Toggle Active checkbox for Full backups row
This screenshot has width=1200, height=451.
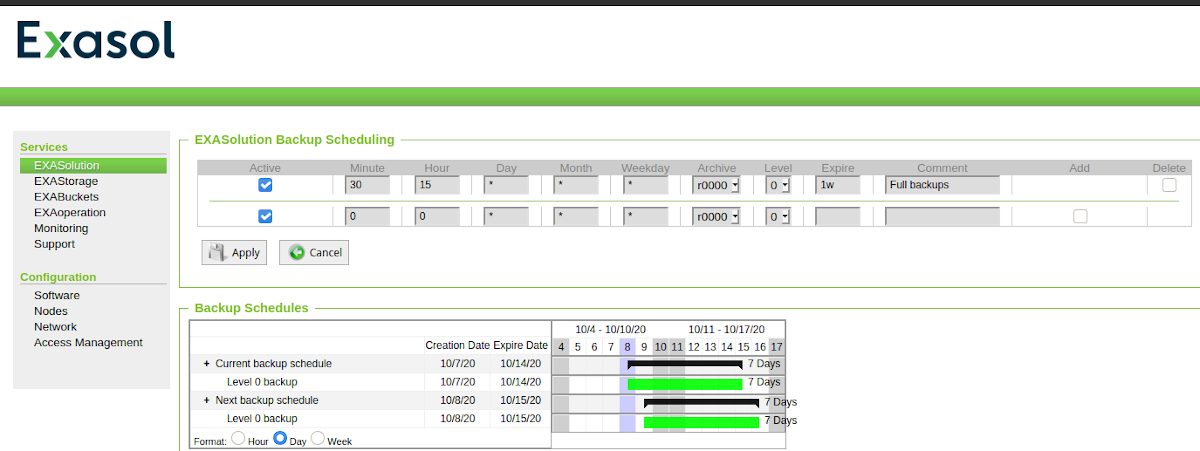[x=265, y=185]
